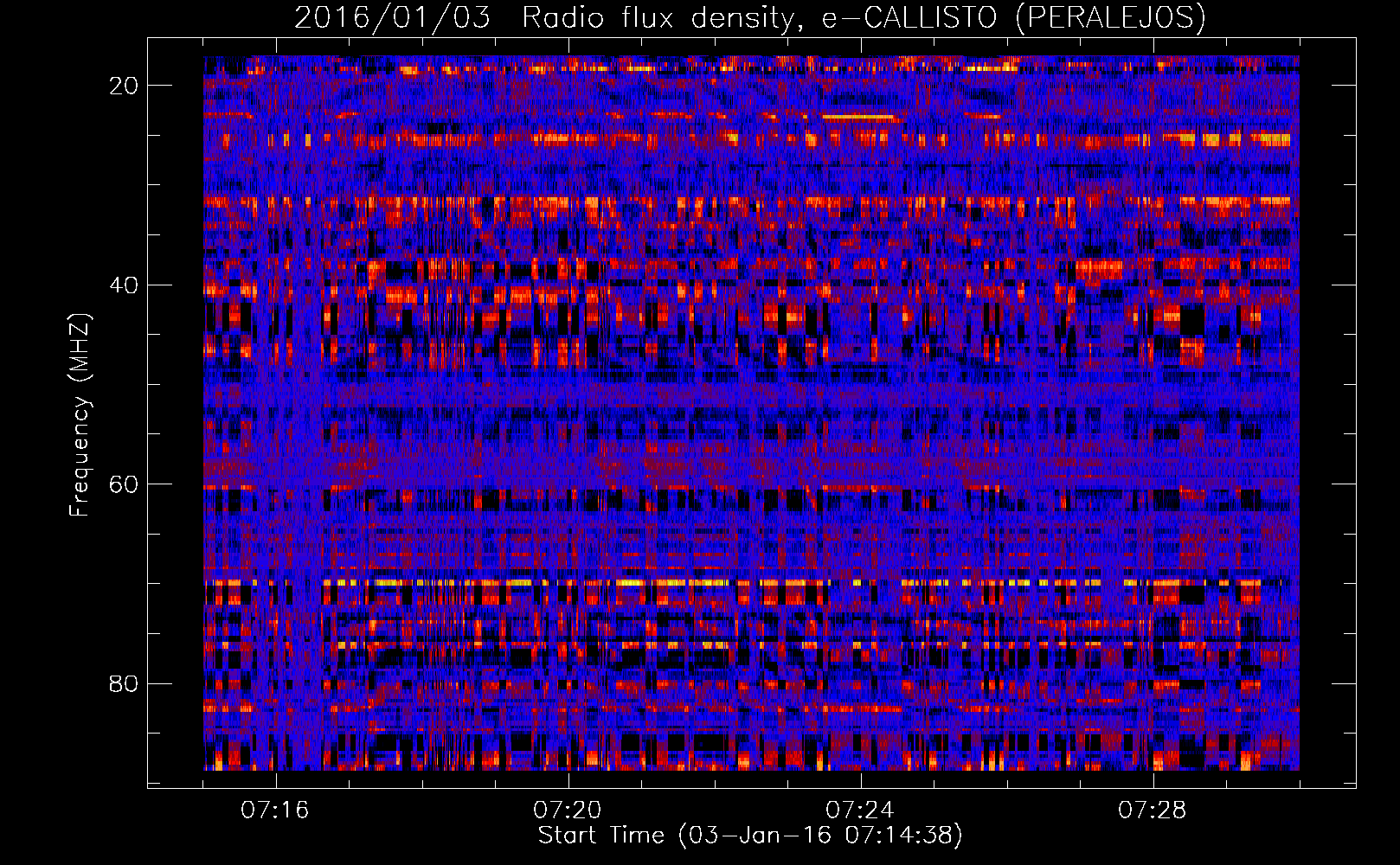Click the Frequency (MHZ) axis label
The image size is (1400, 865).
coord(80,415)
